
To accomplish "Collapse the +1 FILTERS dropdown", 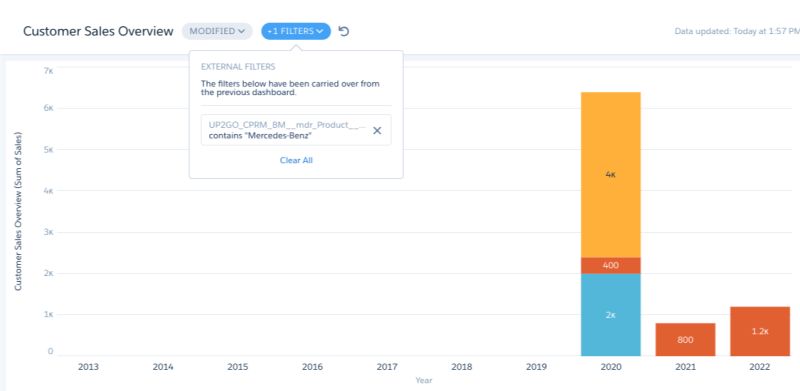I will coord(296,31).
